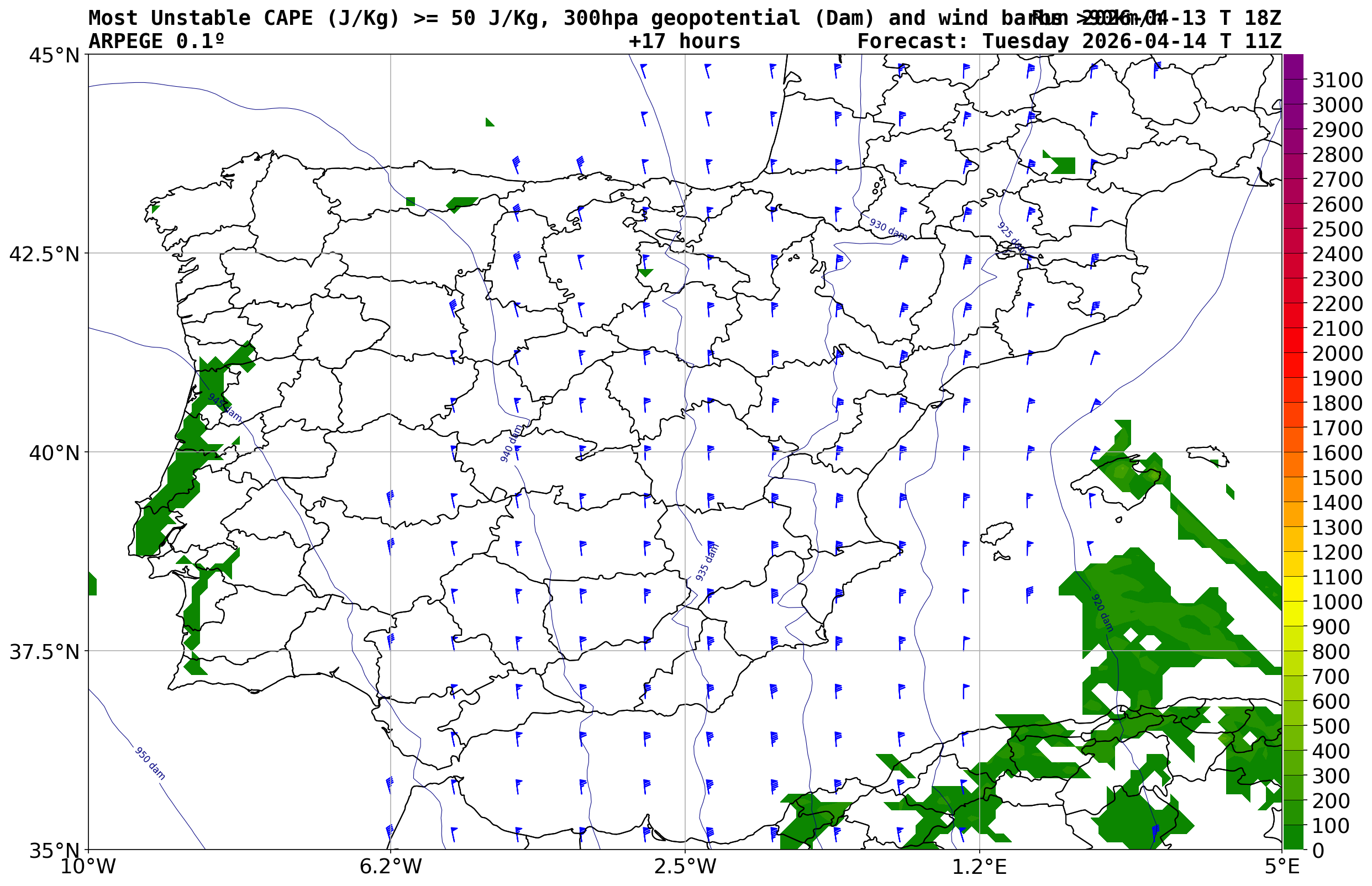Click the 940 dam contour label
Image resolution: width=1372 pixels, height=886 pixels.
coord(511,444)
